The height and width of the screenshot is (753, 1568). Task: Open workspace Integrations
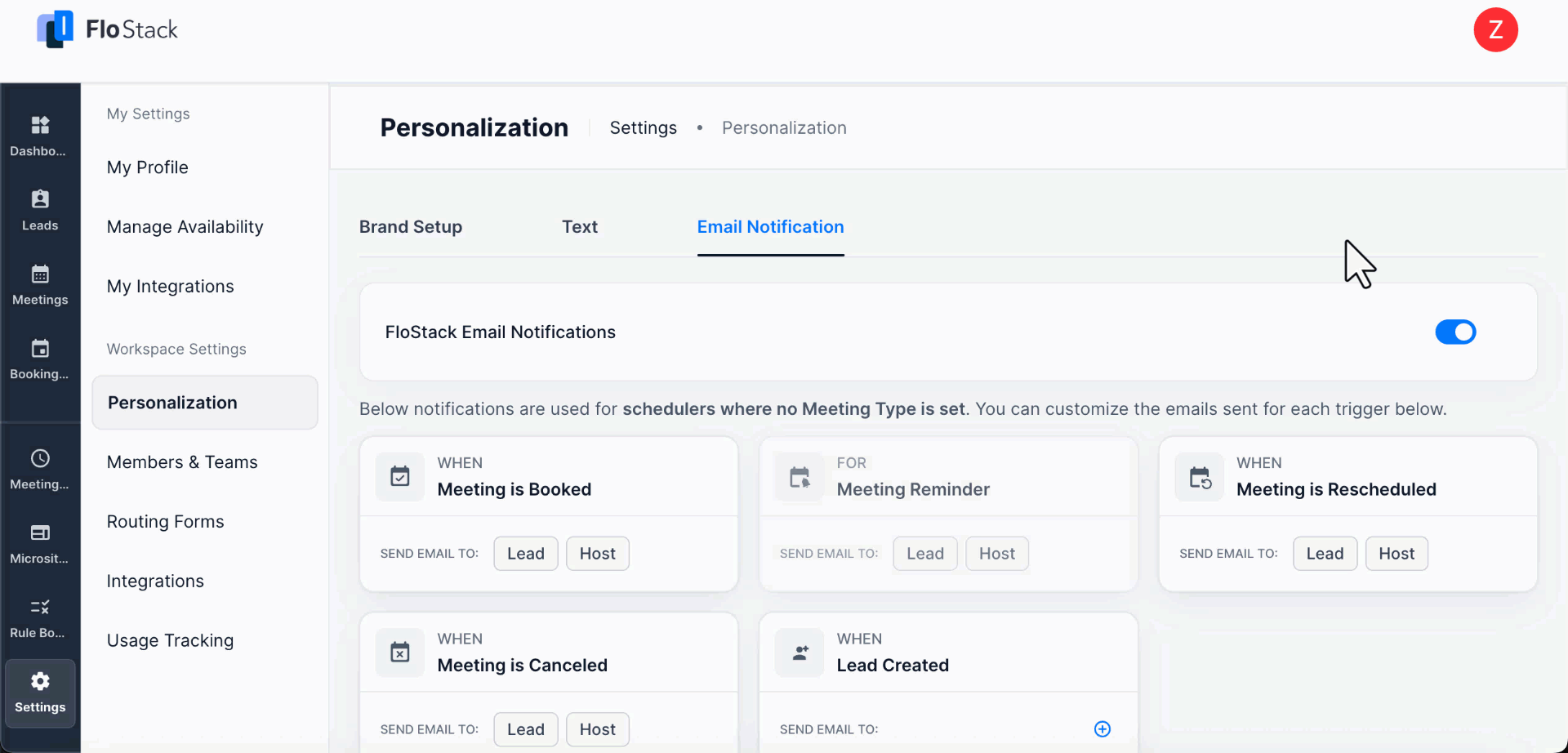pyautogui.click(x=155, y=581)
